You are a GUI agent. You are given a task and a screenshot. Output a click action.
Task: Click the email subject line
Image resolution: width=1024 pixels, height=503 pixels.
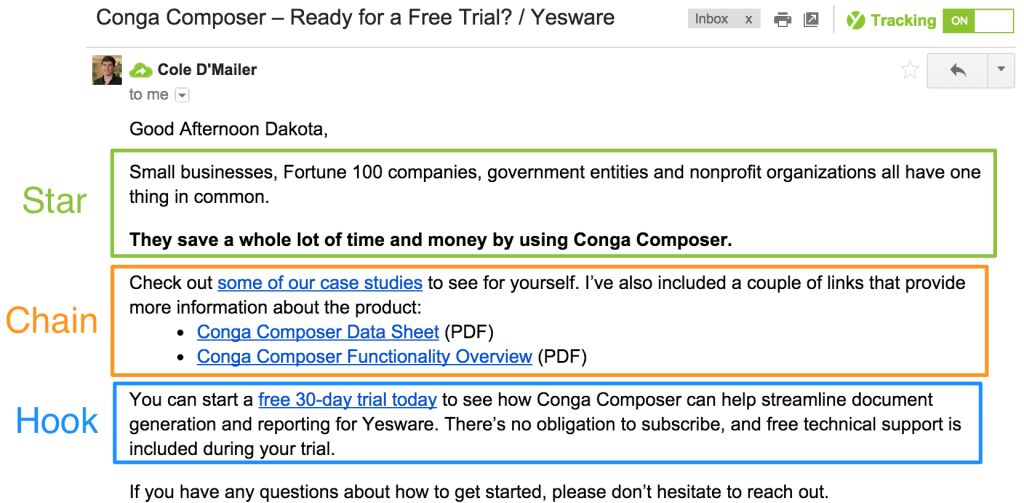pos(355,18)
